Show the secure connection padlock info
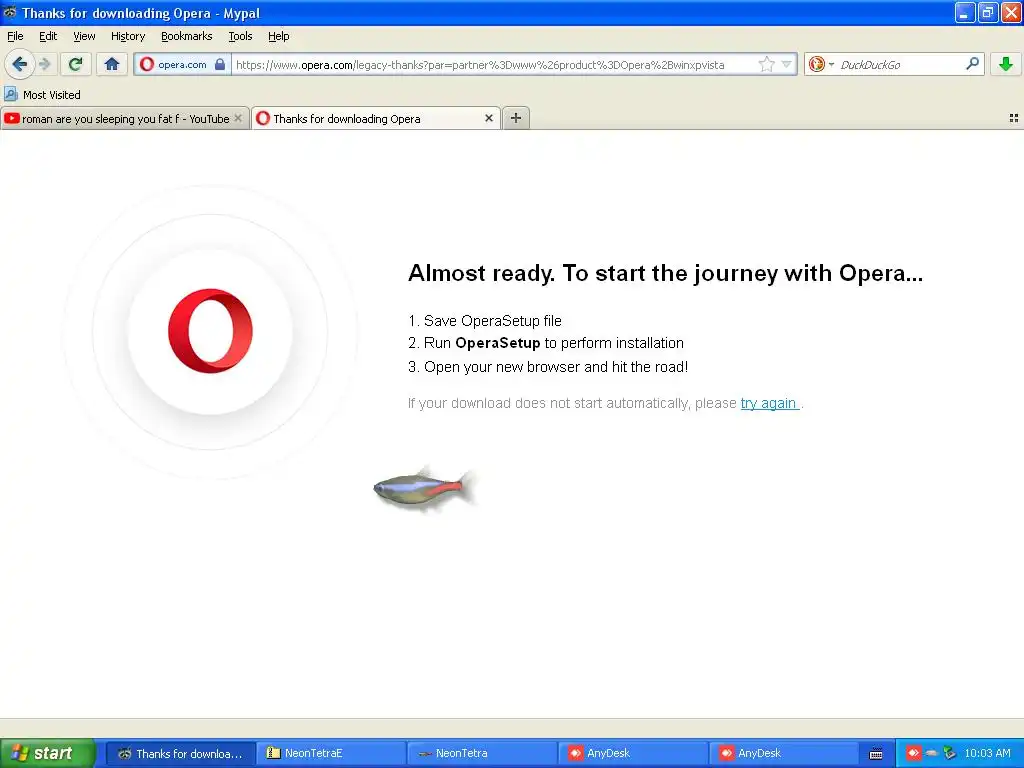1024x768 pixels. [x=220, y=65]
